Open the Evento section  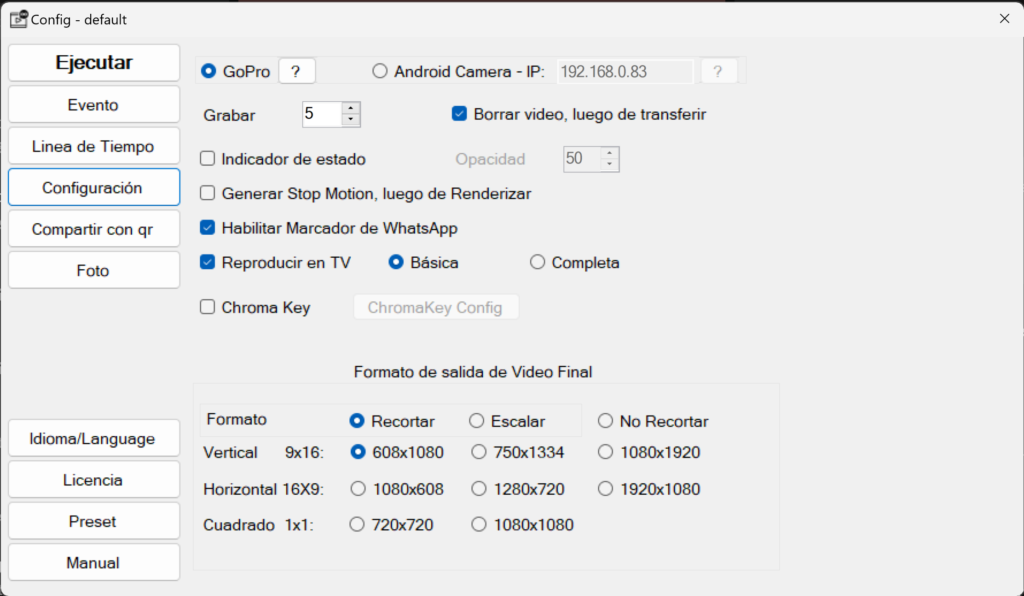93,105
